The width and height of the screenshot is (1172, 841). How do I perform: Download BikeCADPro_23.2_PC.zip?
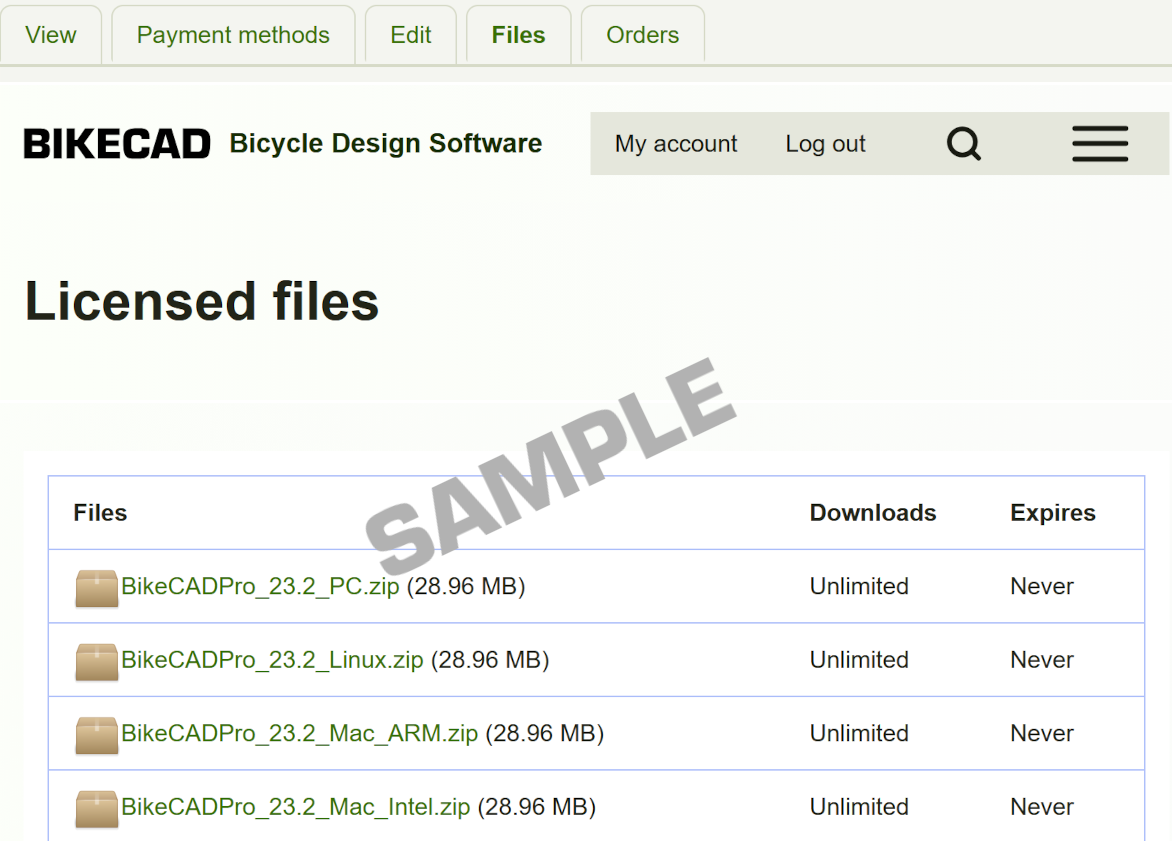(x=260, y=586)
